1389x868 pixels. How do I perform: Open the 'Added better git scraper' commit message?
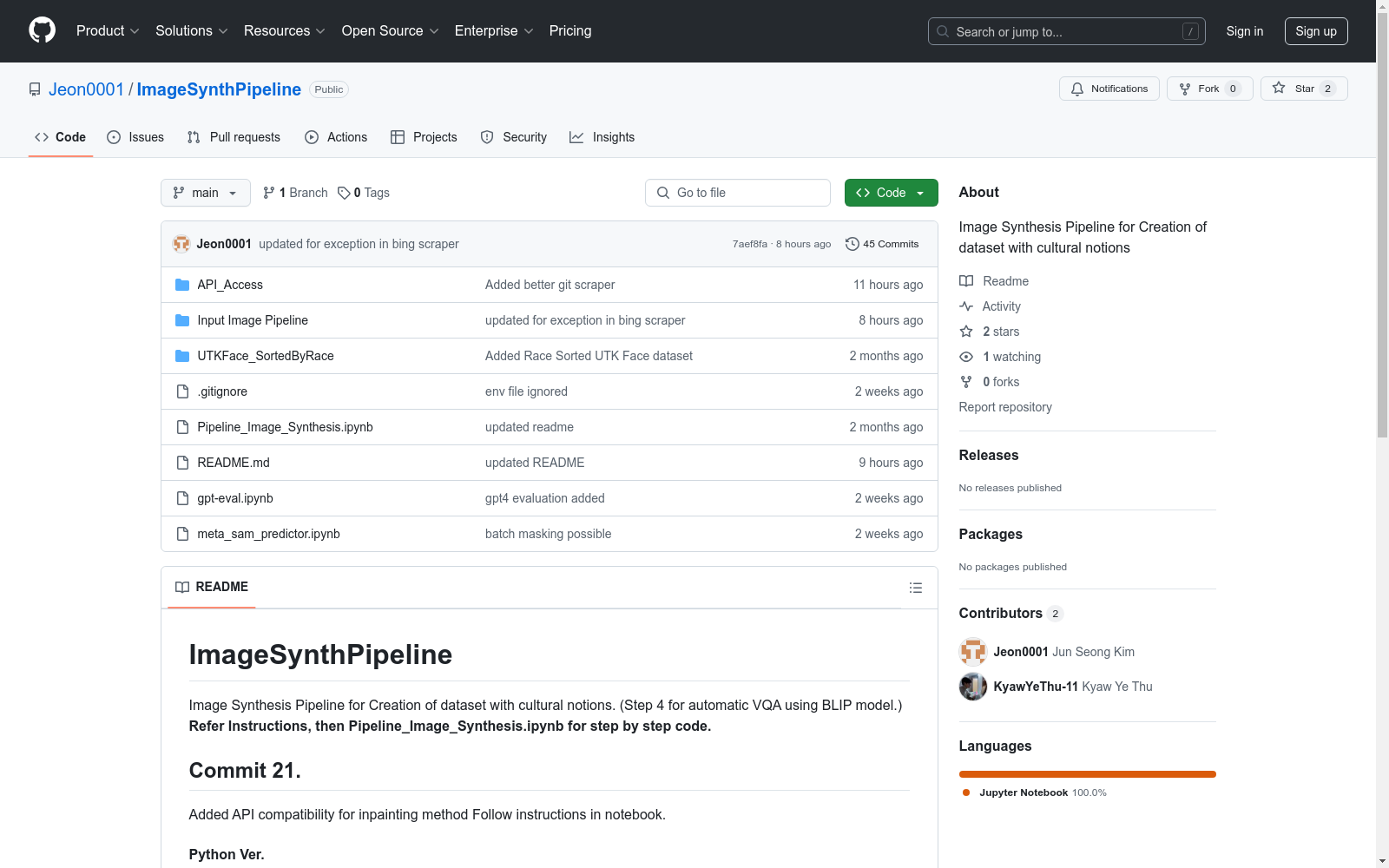(550, 285)
